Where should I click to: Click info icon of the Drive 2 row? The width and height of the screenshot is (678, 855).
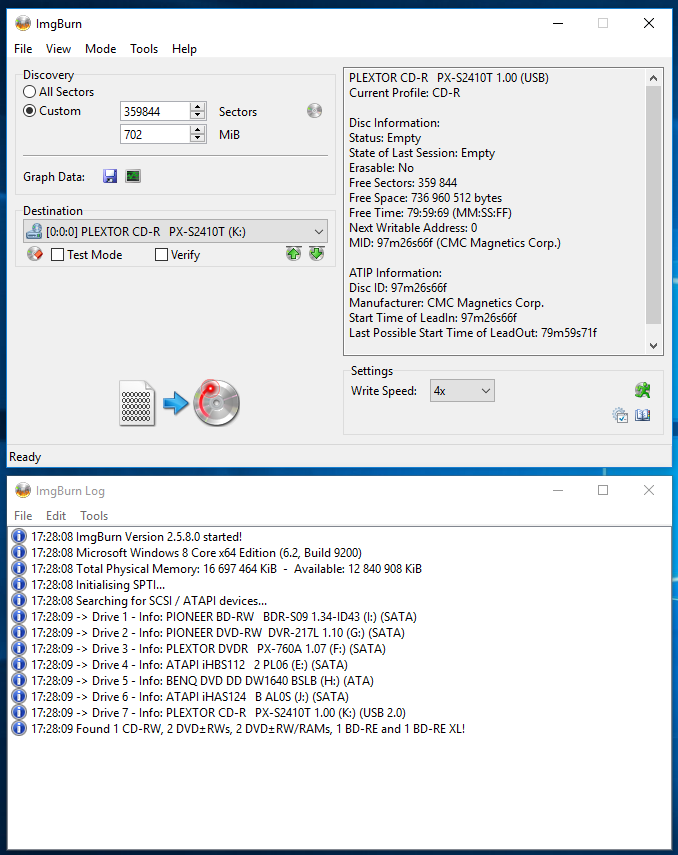pos(19,633)
